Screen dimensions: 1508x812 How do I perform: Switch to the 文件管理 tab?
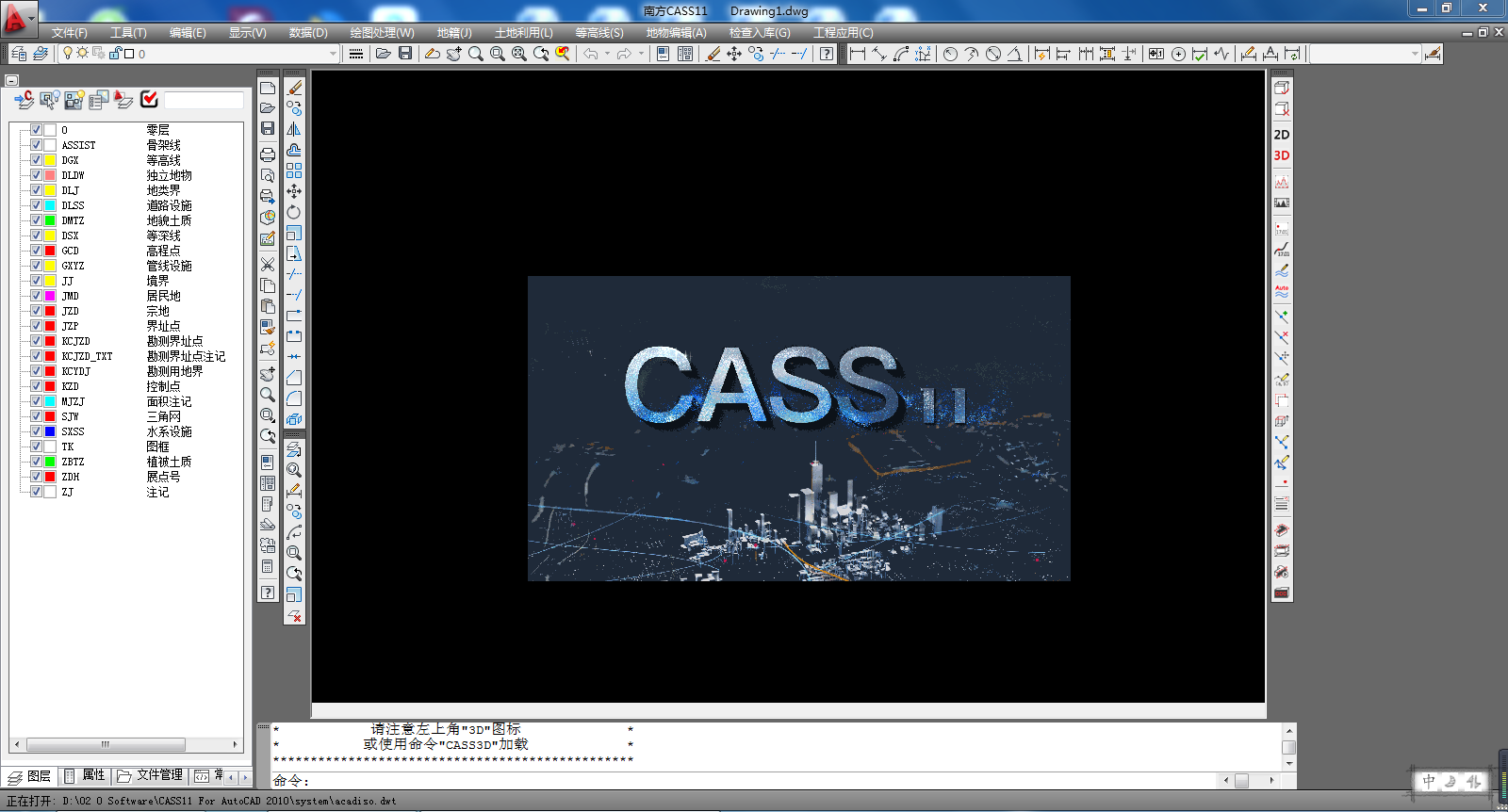(151, 775)
